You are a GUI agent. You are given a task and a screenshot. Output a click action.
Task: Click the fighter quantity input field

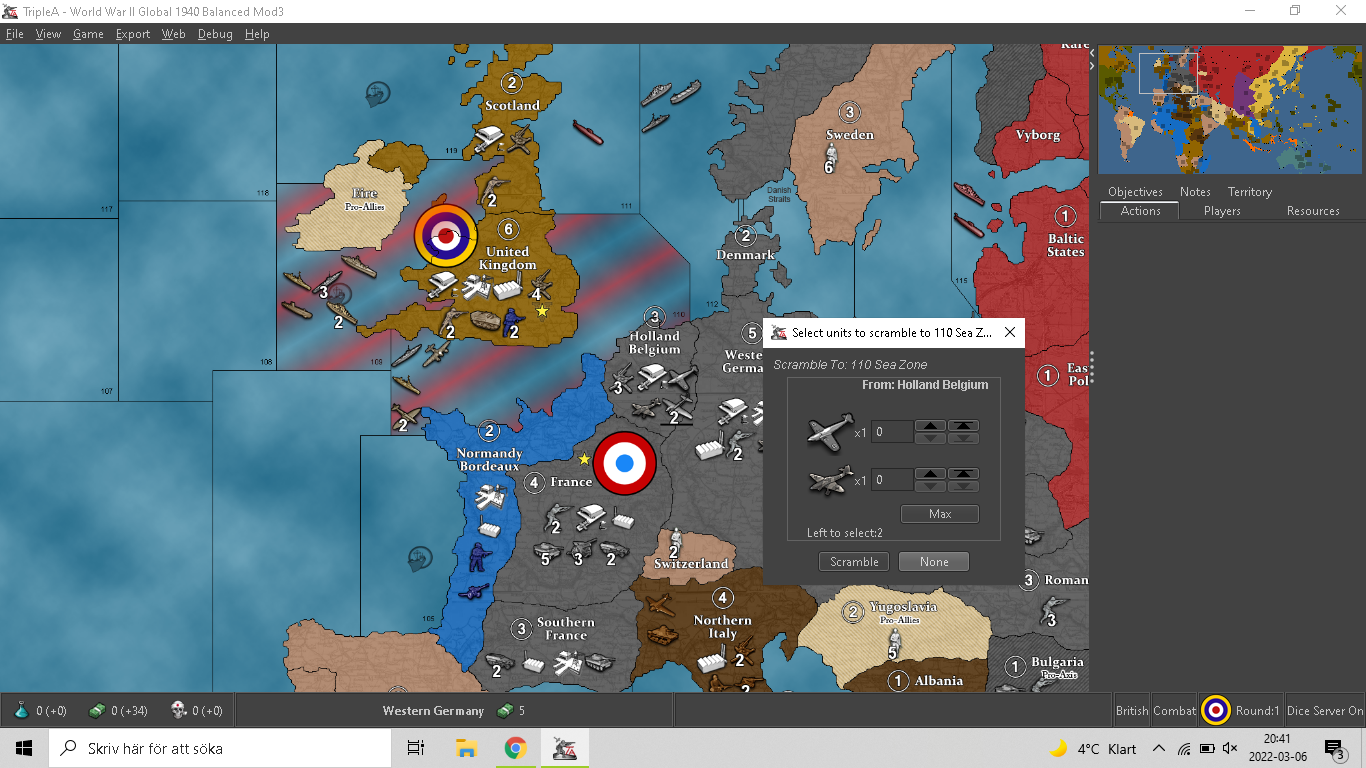point(892,432)
